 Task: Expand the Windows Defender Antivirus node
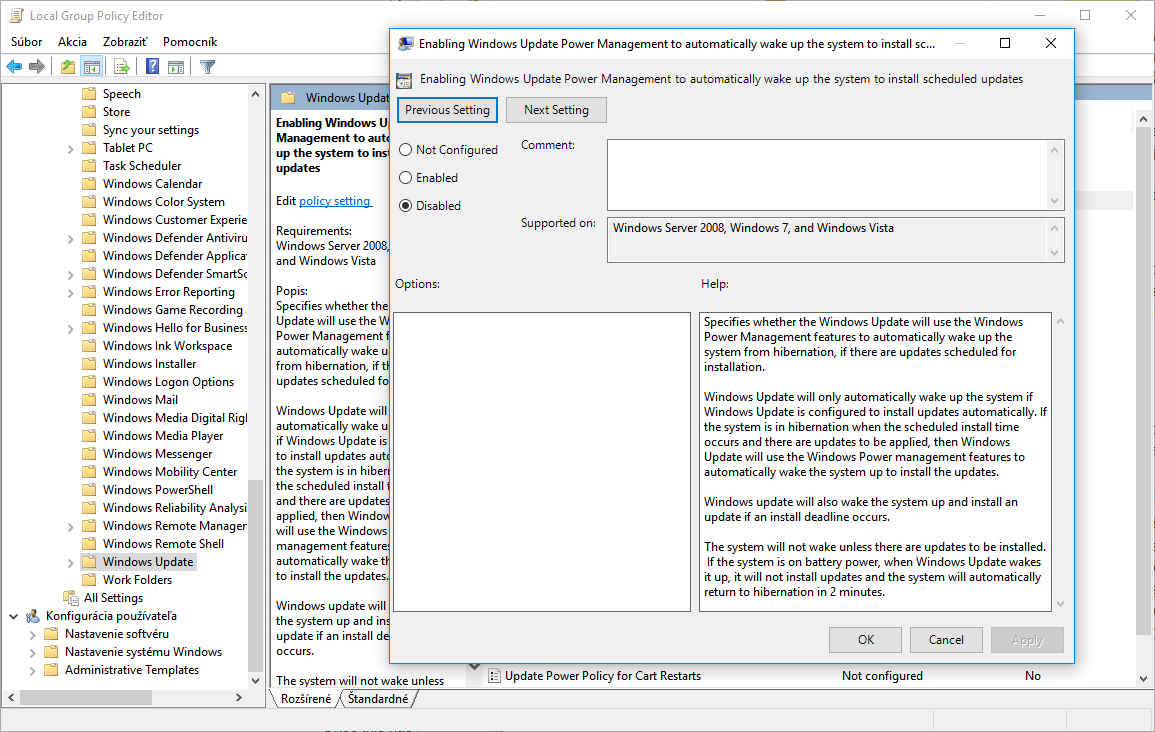pos(71,238)
